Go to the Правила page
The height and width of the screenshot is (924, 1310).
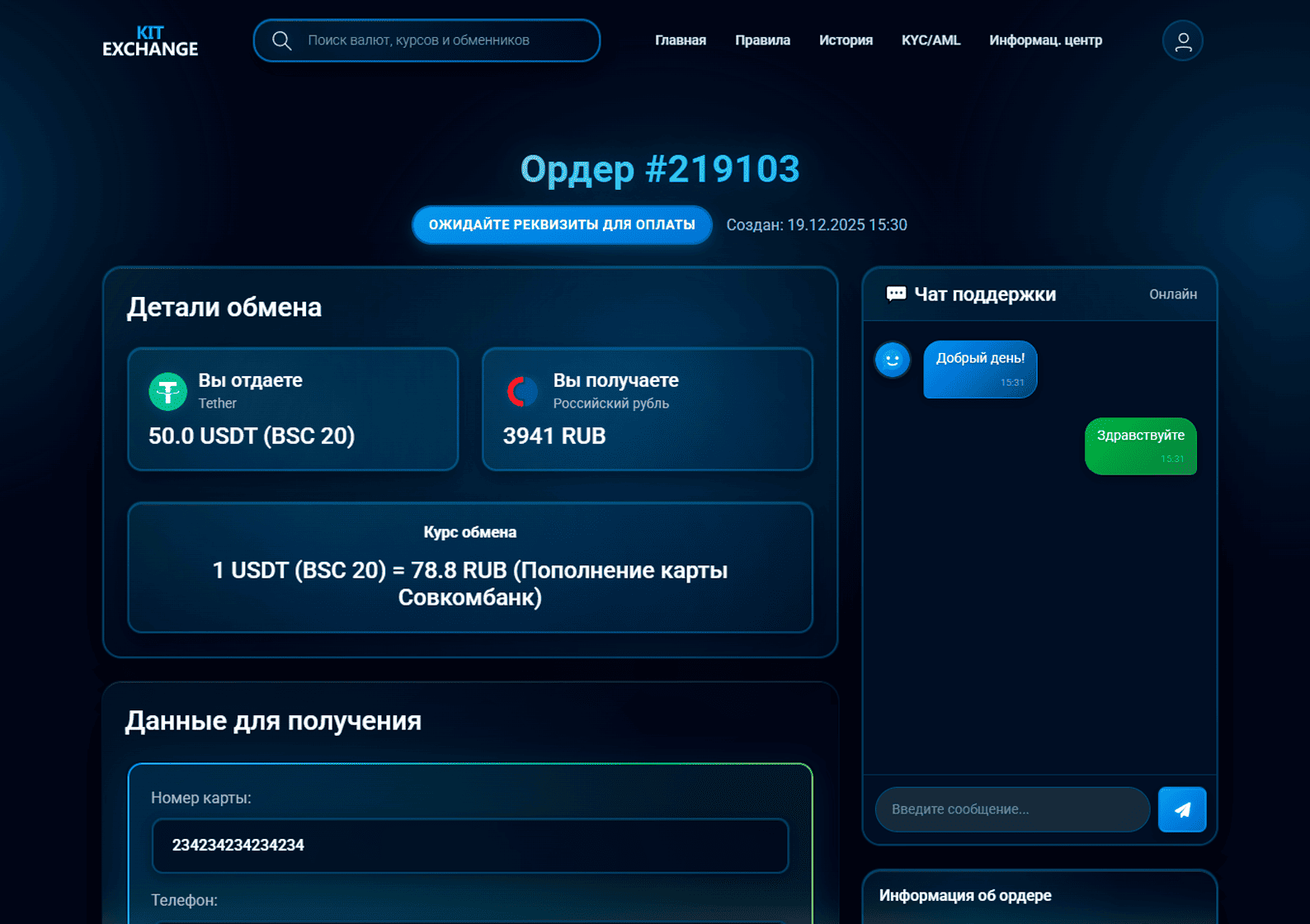[762, 40]
